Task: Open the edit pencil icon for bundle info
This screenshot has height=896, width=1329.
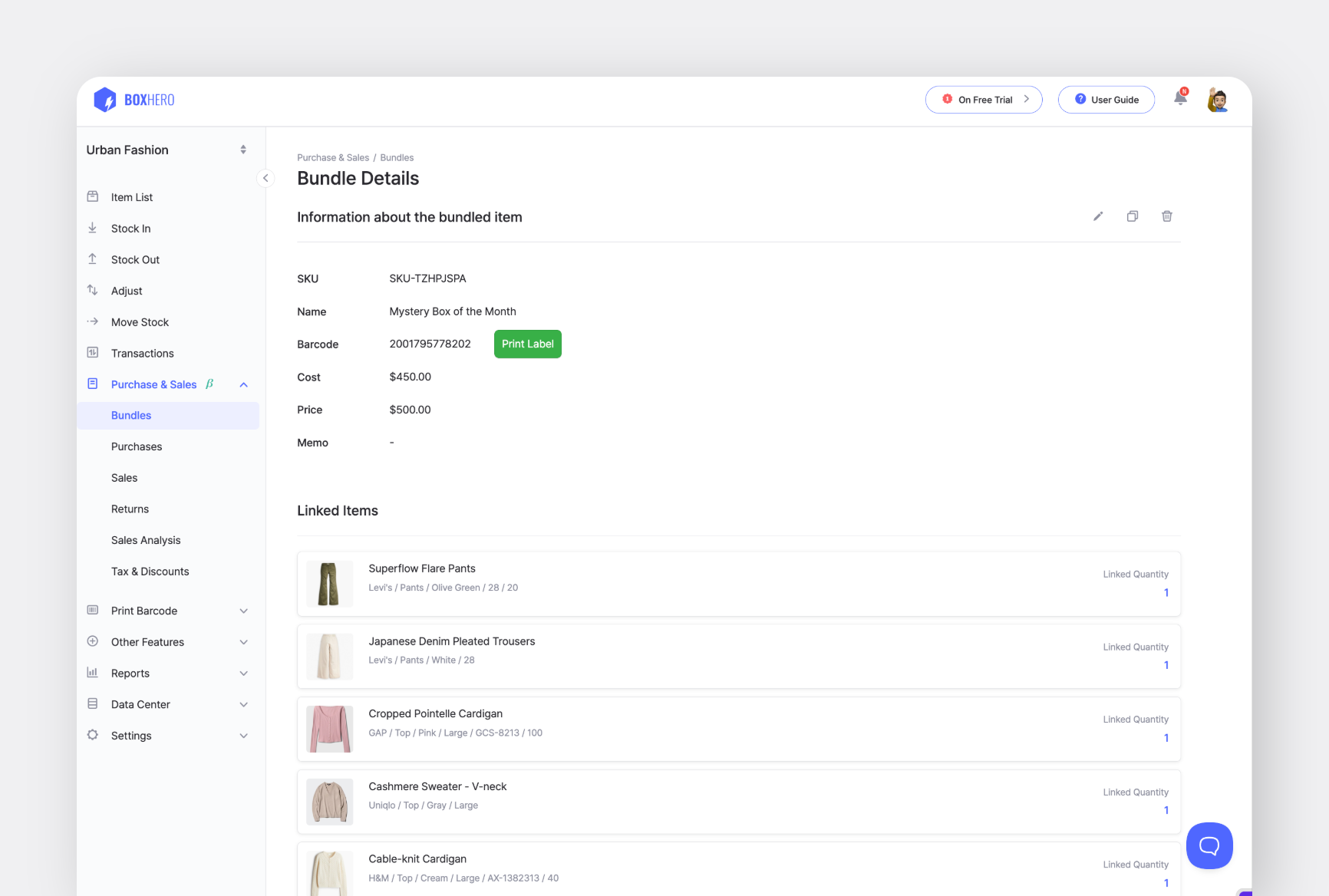Action: pos(1098,216)
